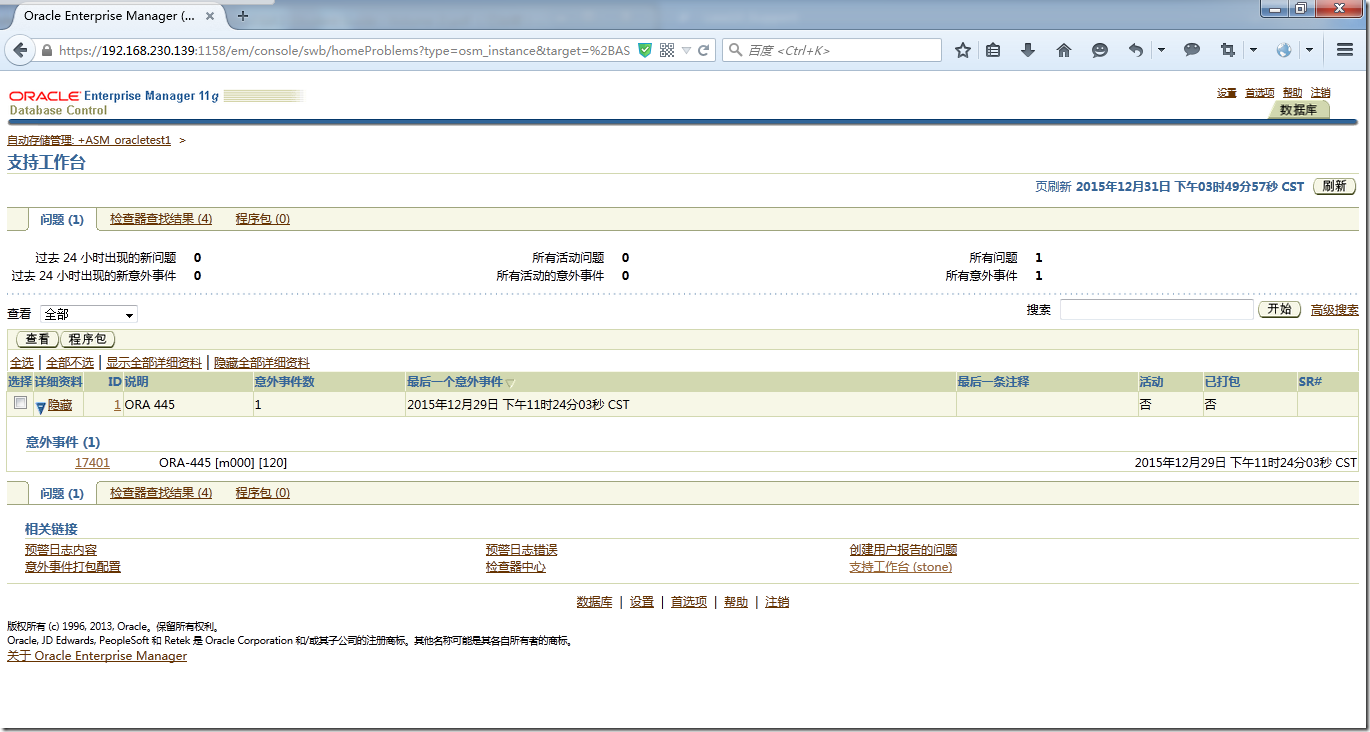Click the 程序包 button above the table
Screen dimensions: 1370x732
[x=88, y=340]
